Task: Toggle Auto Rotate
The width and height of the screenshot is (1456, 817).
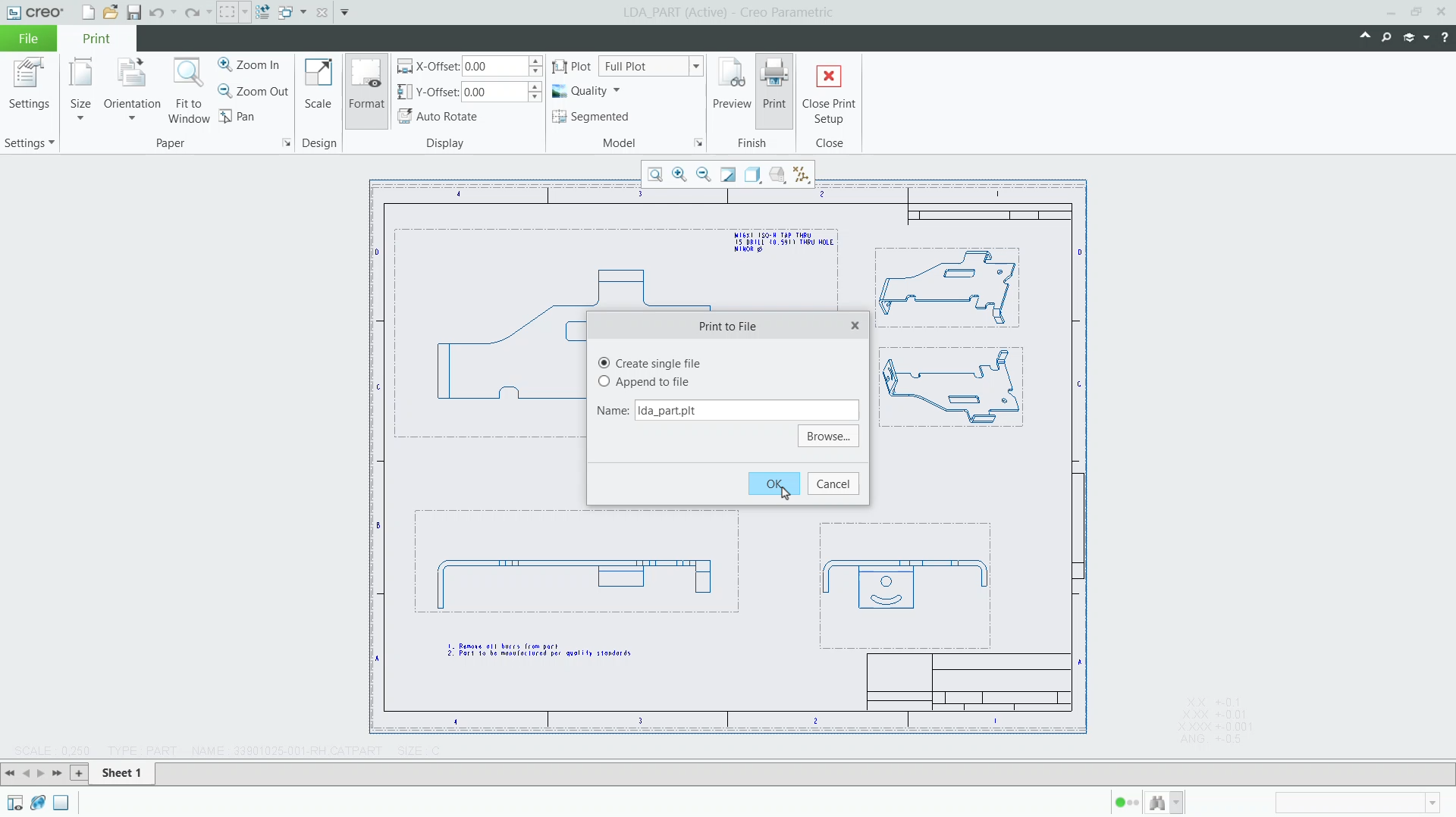Action: 438,116
